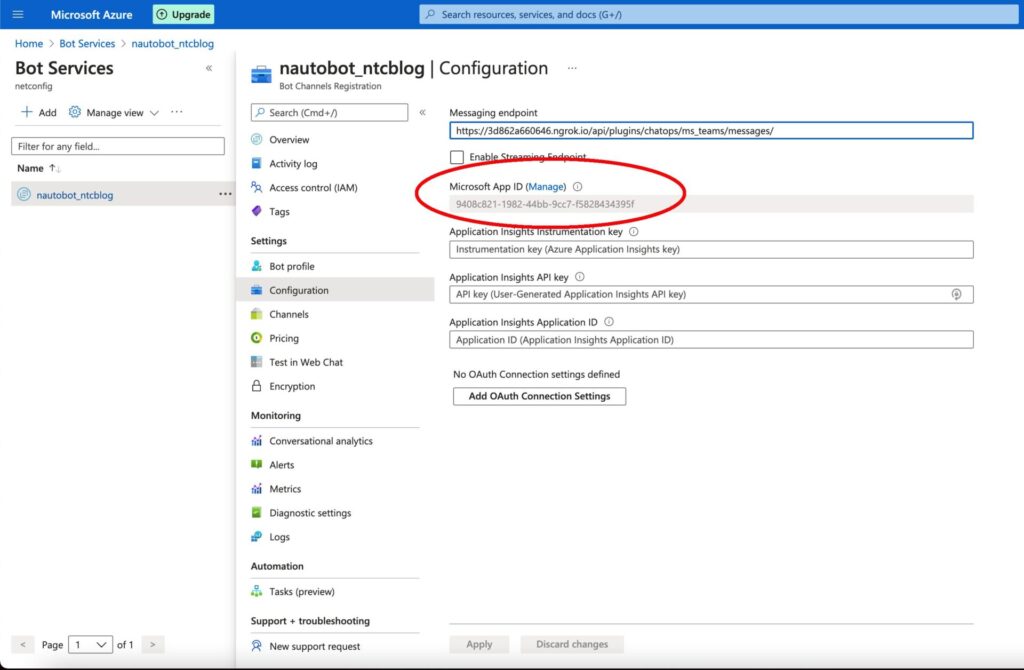Click the Channels icon
The image size is (1024, 670).
[x=257, y=314]
